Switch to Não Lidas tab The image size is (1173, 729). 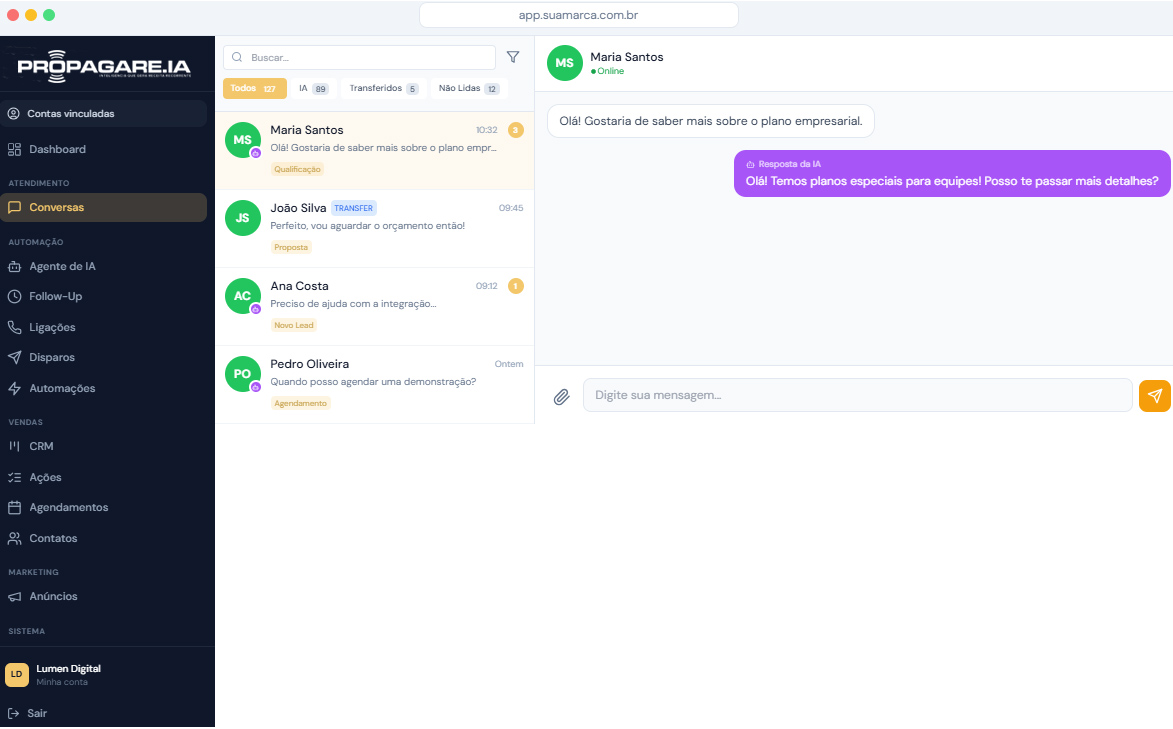(x=469, y=88)
